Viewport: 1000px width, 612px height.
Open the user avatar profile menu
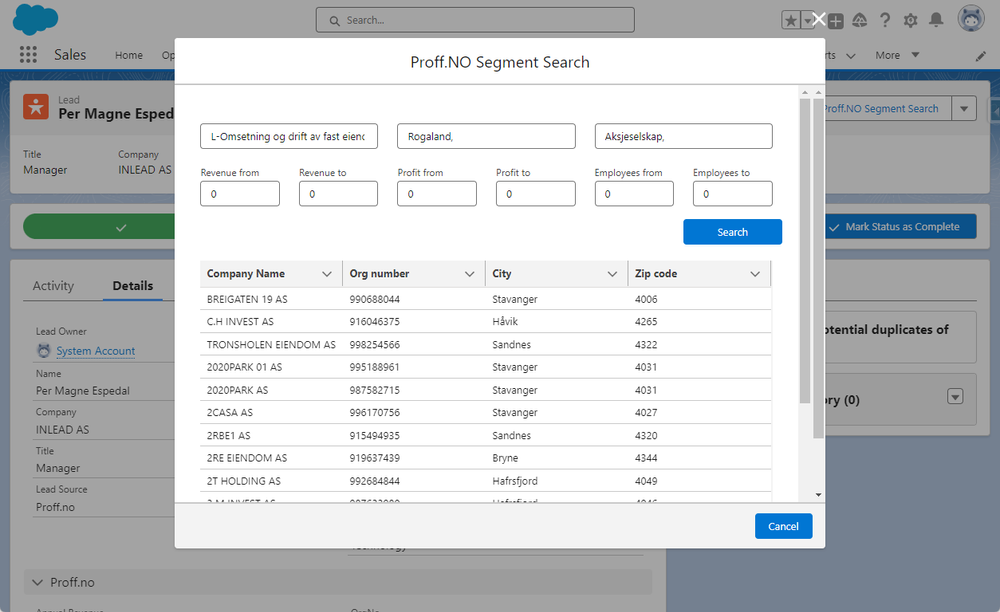point(971,18)
